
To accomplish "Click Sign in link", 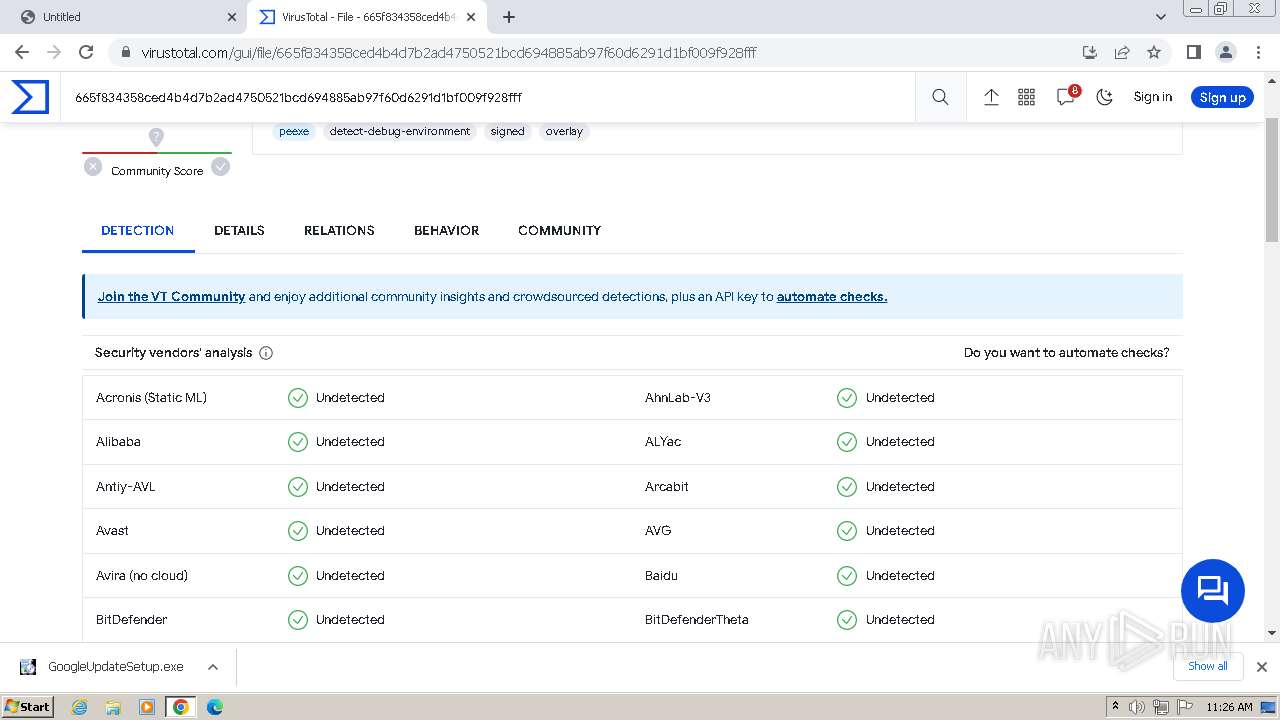I will pos(1152,97).
